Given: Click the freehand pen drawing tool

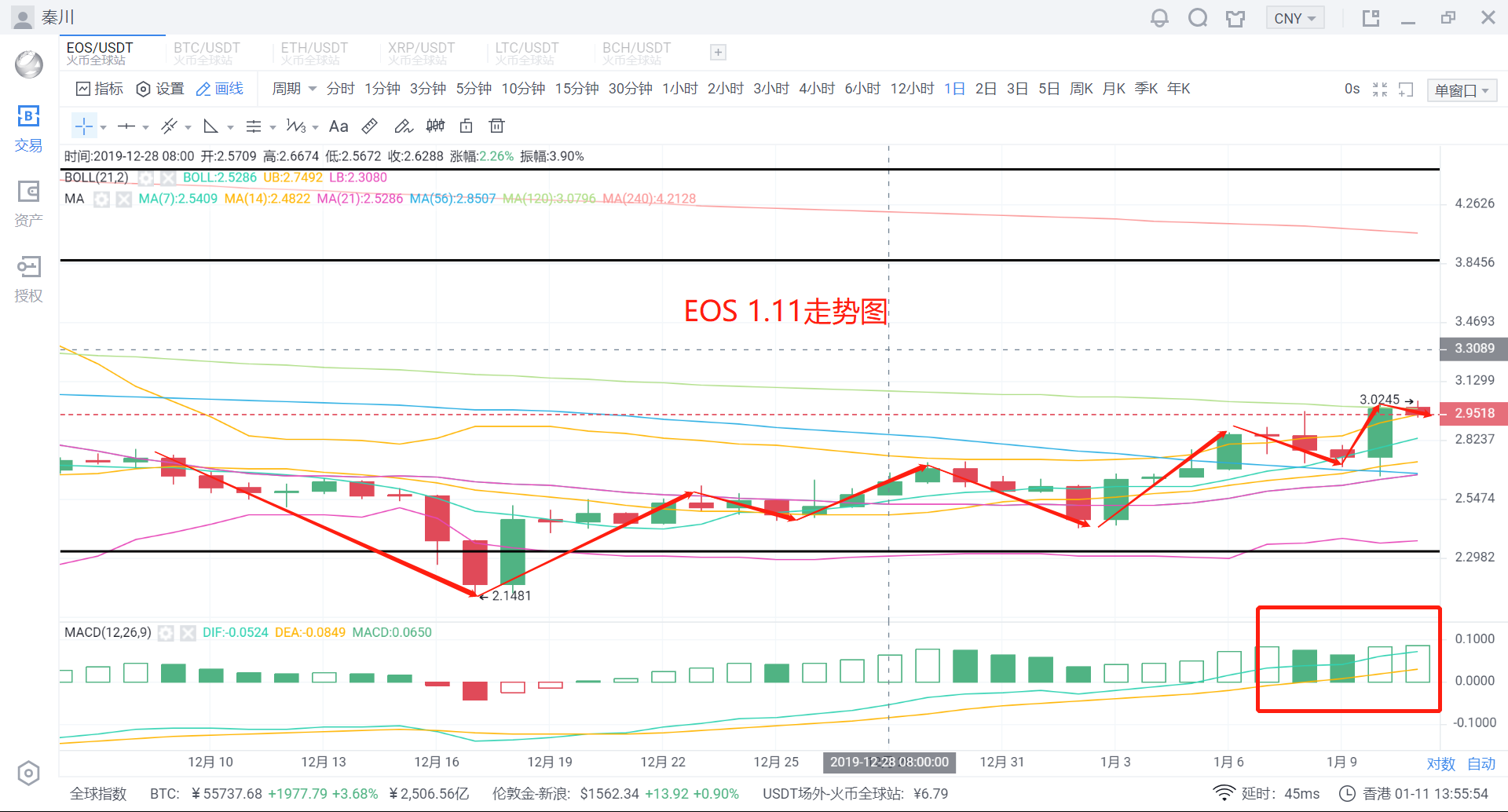Looking at the screenshot, I should [x=403, y=126].
